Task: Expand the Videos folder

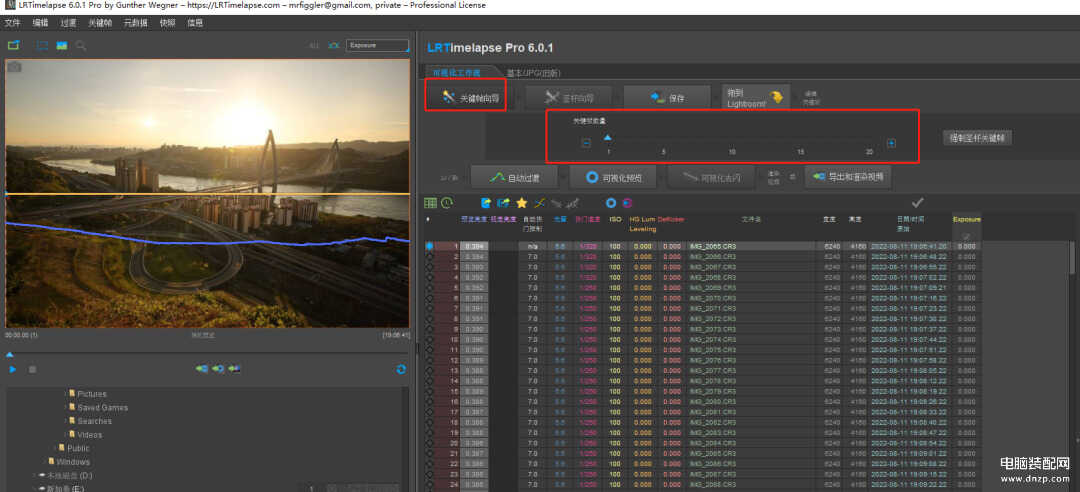Action: [x=65, y=435]
